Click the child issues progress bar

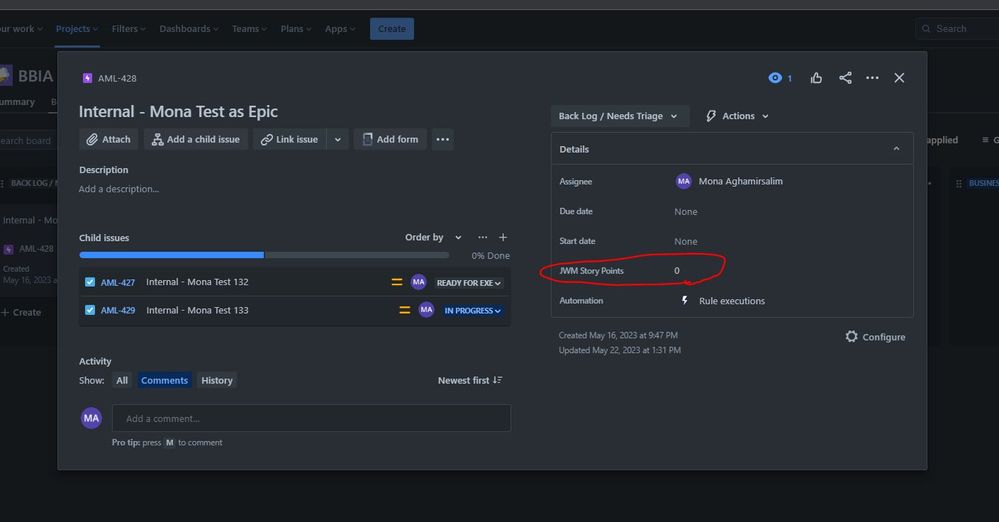264,255
